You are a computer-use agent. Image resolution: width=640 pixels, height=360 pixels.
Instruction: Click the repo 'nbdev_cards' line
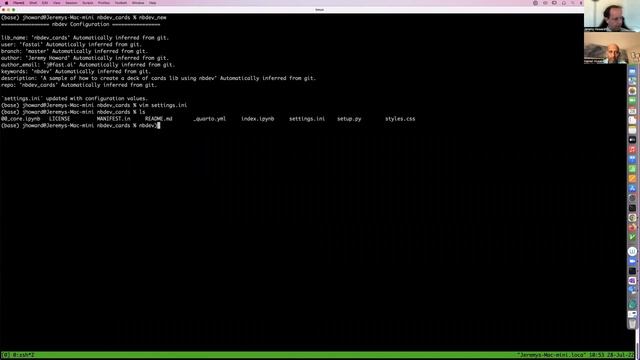[79, 85]
